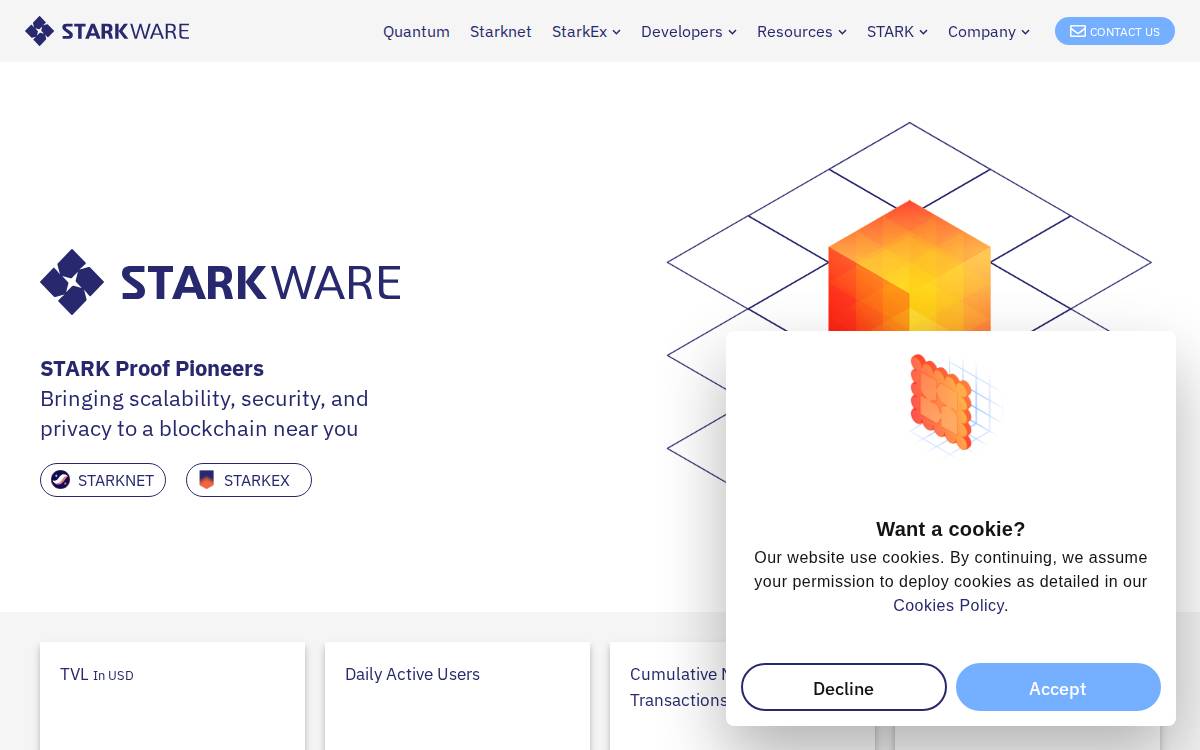Click the envelope icon in Contact Us
The width and height of the screenshot is (1200, 750).
click(x=1078, y=31)
